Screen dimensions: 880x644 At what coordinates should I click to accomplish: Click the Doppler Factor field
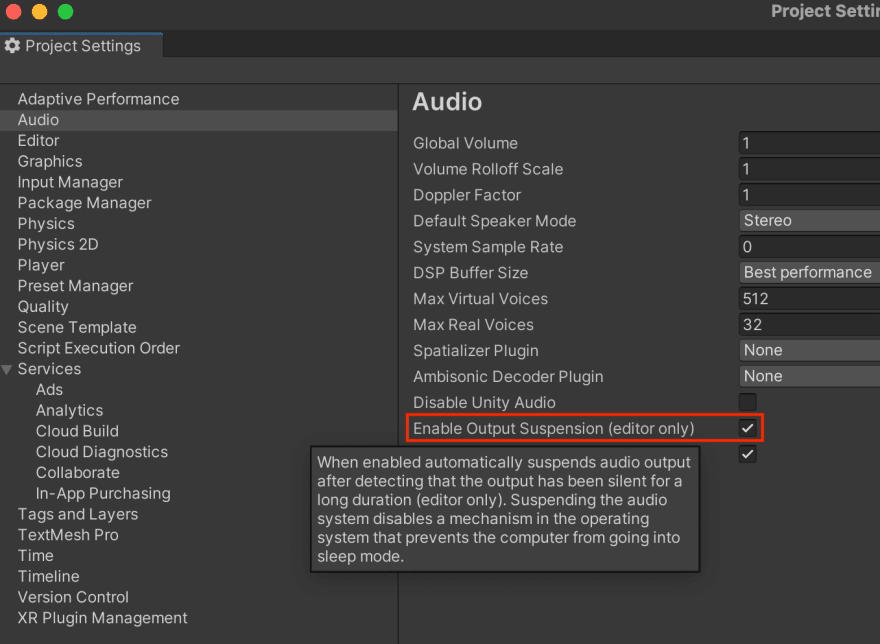coord(809,195)
